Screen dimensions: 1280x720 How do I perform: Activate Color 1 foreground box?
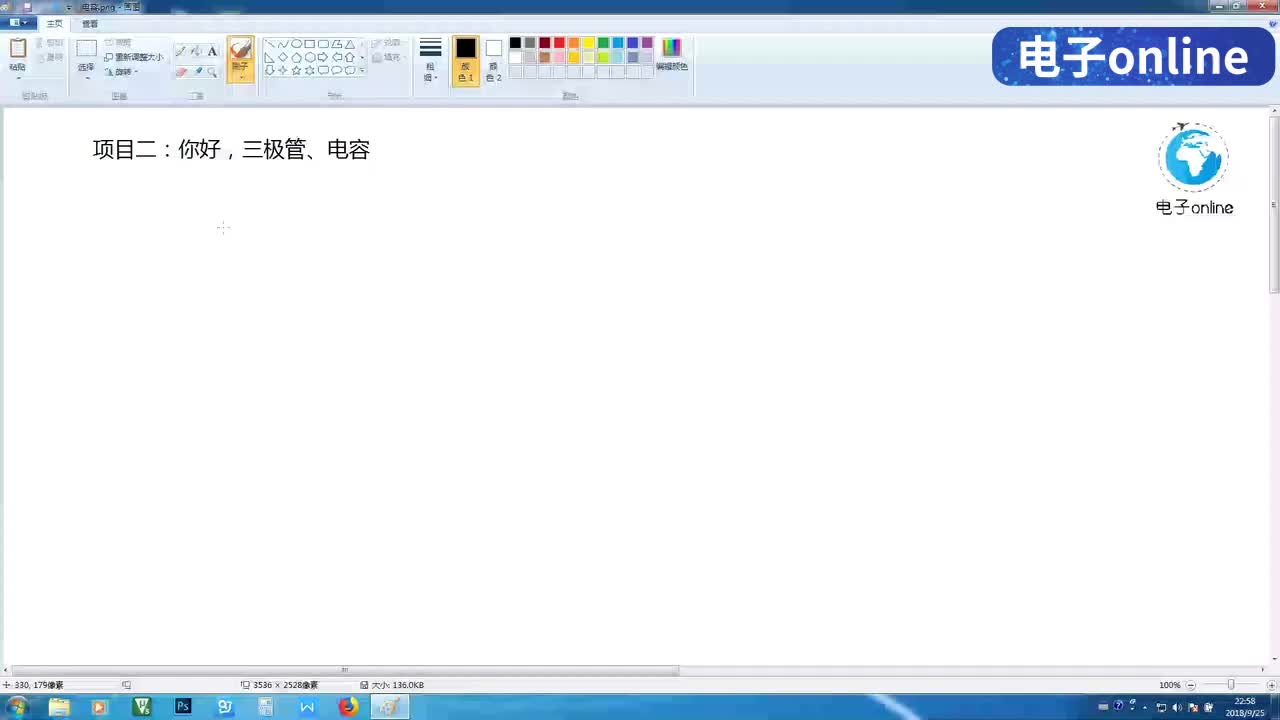click(x=466, y=61)
